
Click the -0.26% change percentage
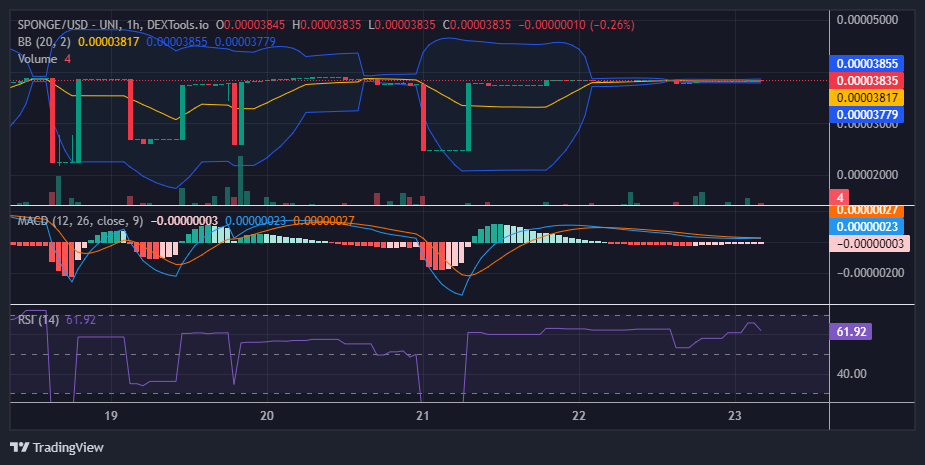point(612,25)
